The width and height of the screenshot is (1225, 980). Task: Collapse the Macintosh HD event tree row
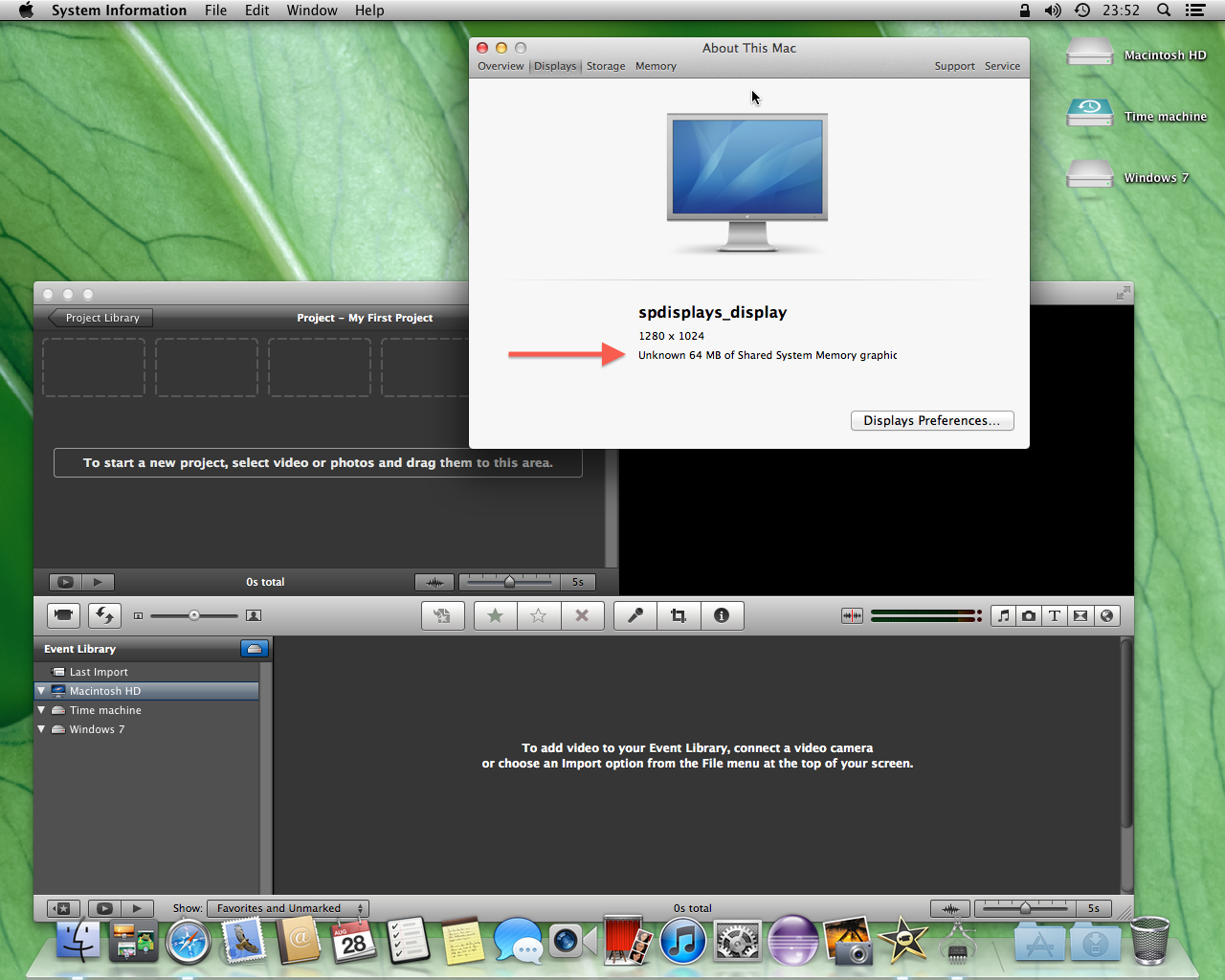(x=41, y=691)
